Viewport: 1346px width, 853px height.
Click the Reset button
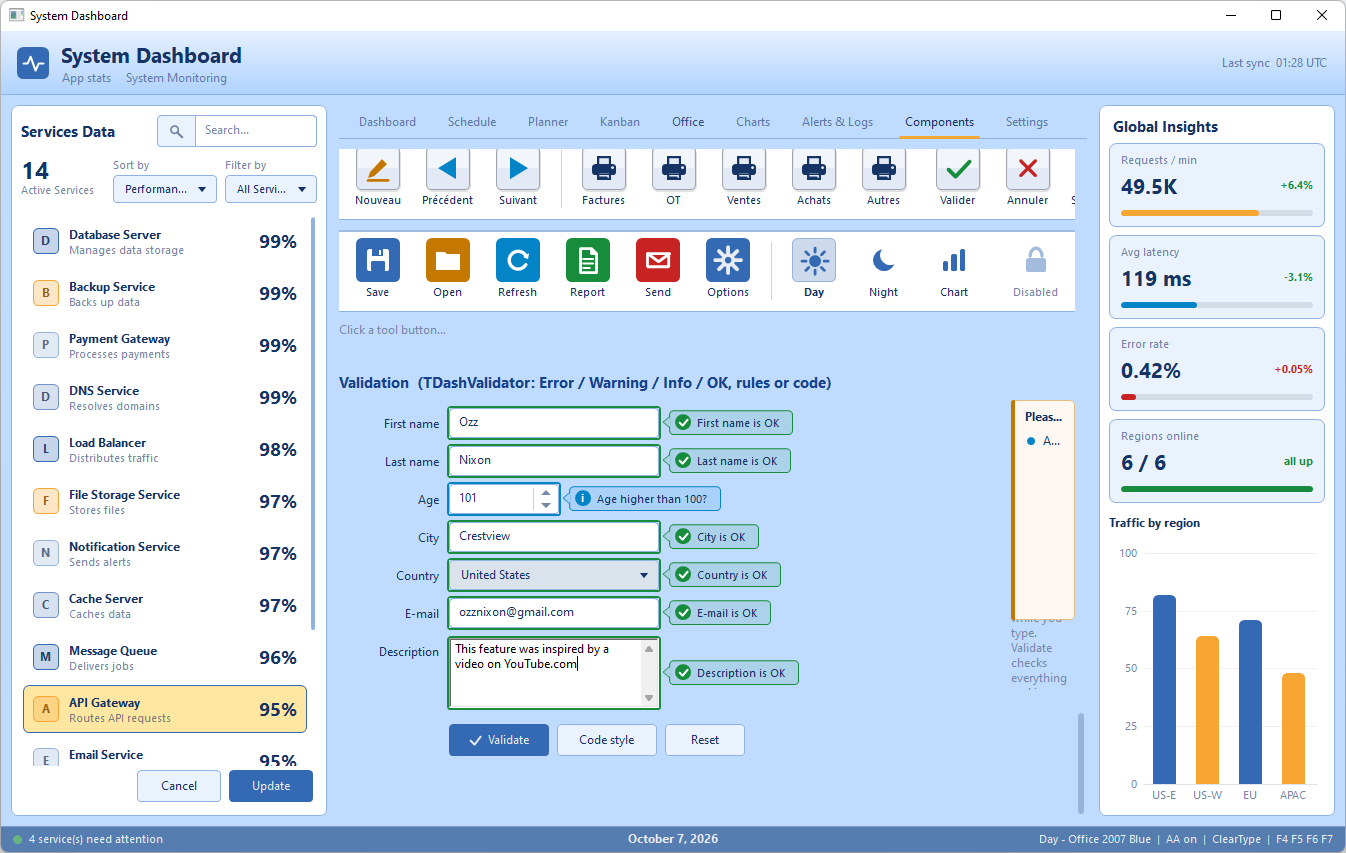pyautogui.click(x=705, y=740)
